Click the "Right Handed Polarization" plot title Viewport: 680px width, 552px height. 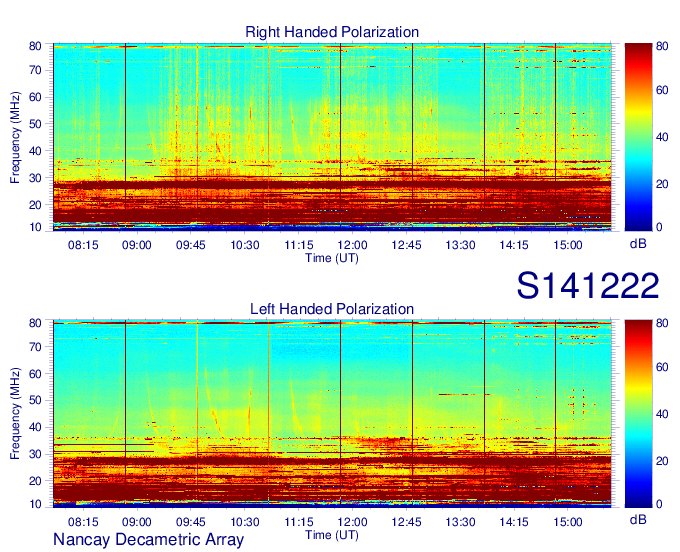click(332, 32)
